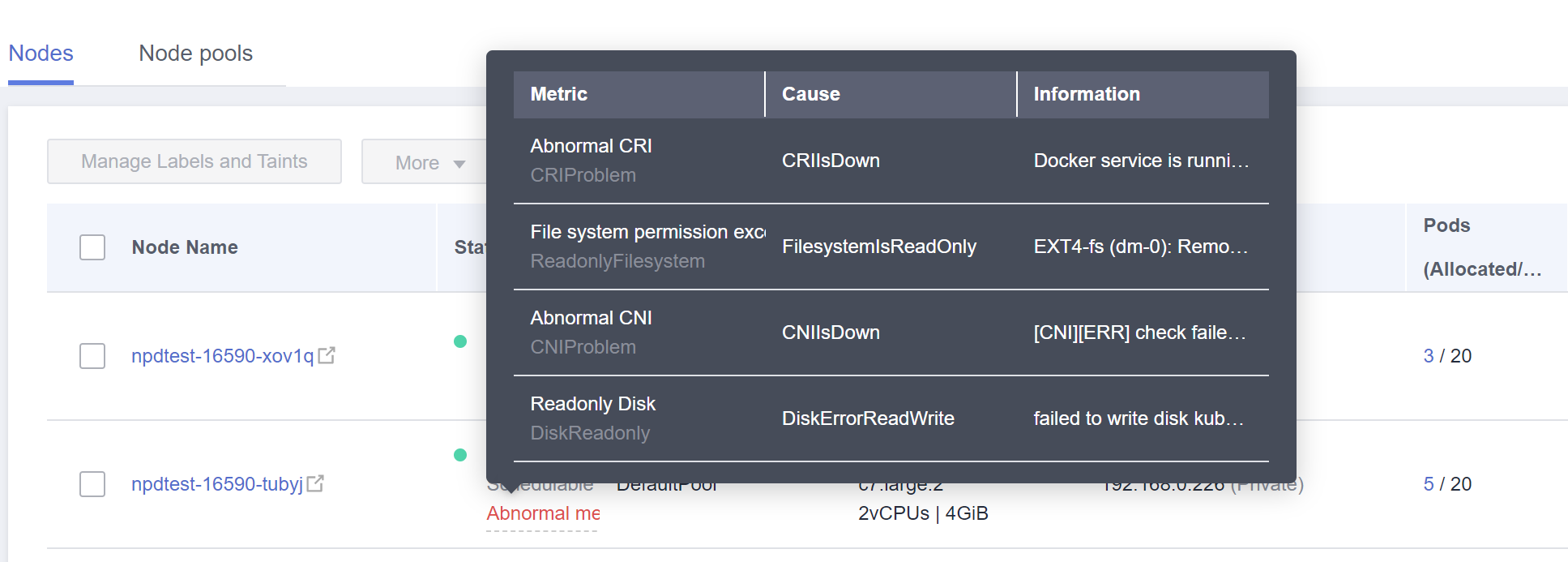Viewport: 1568px width, 562px height.
Task: Click the More button's down arrow
Action: click(459, 164)
